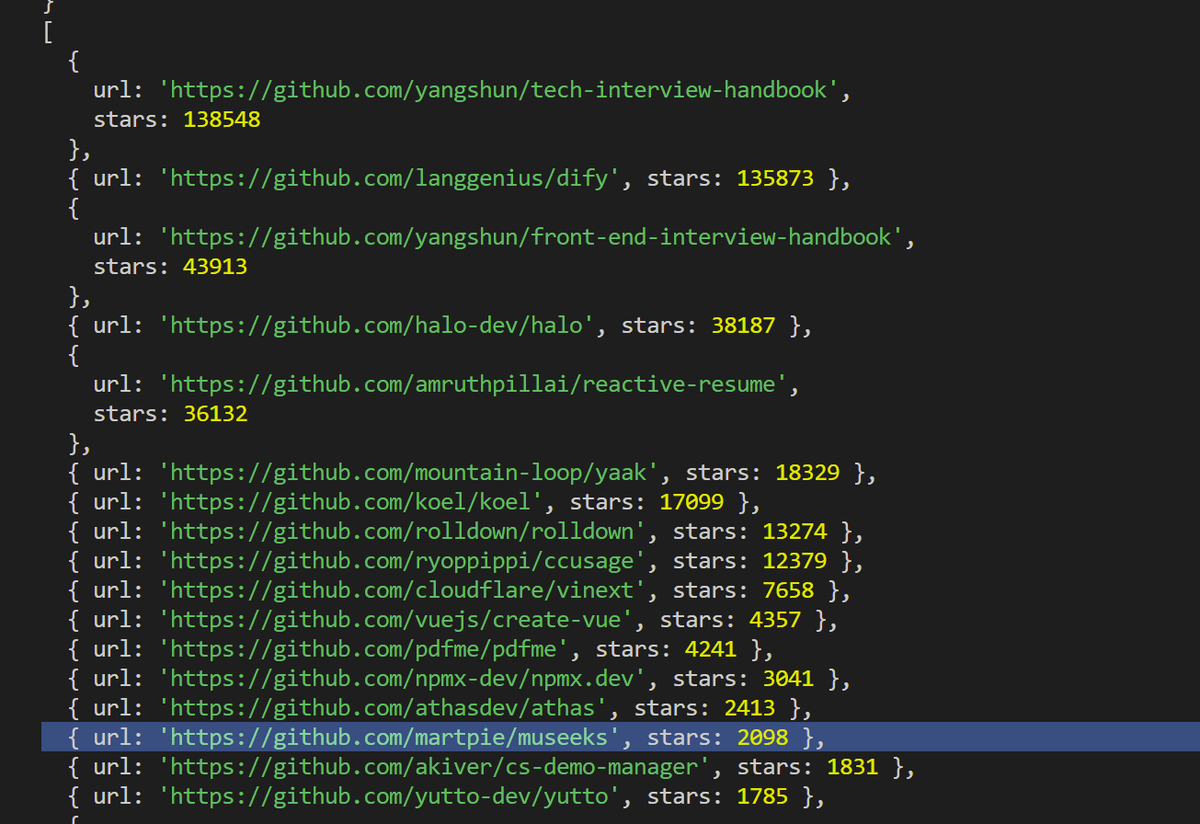Select the star count 38187

point(743,326)
